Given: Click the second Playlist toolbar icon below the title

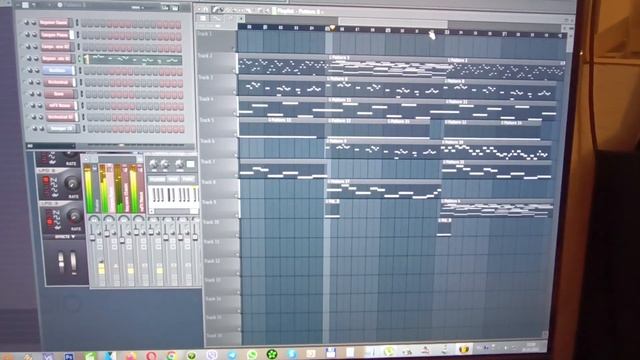Looking at the screenshot, I should 216,18.
